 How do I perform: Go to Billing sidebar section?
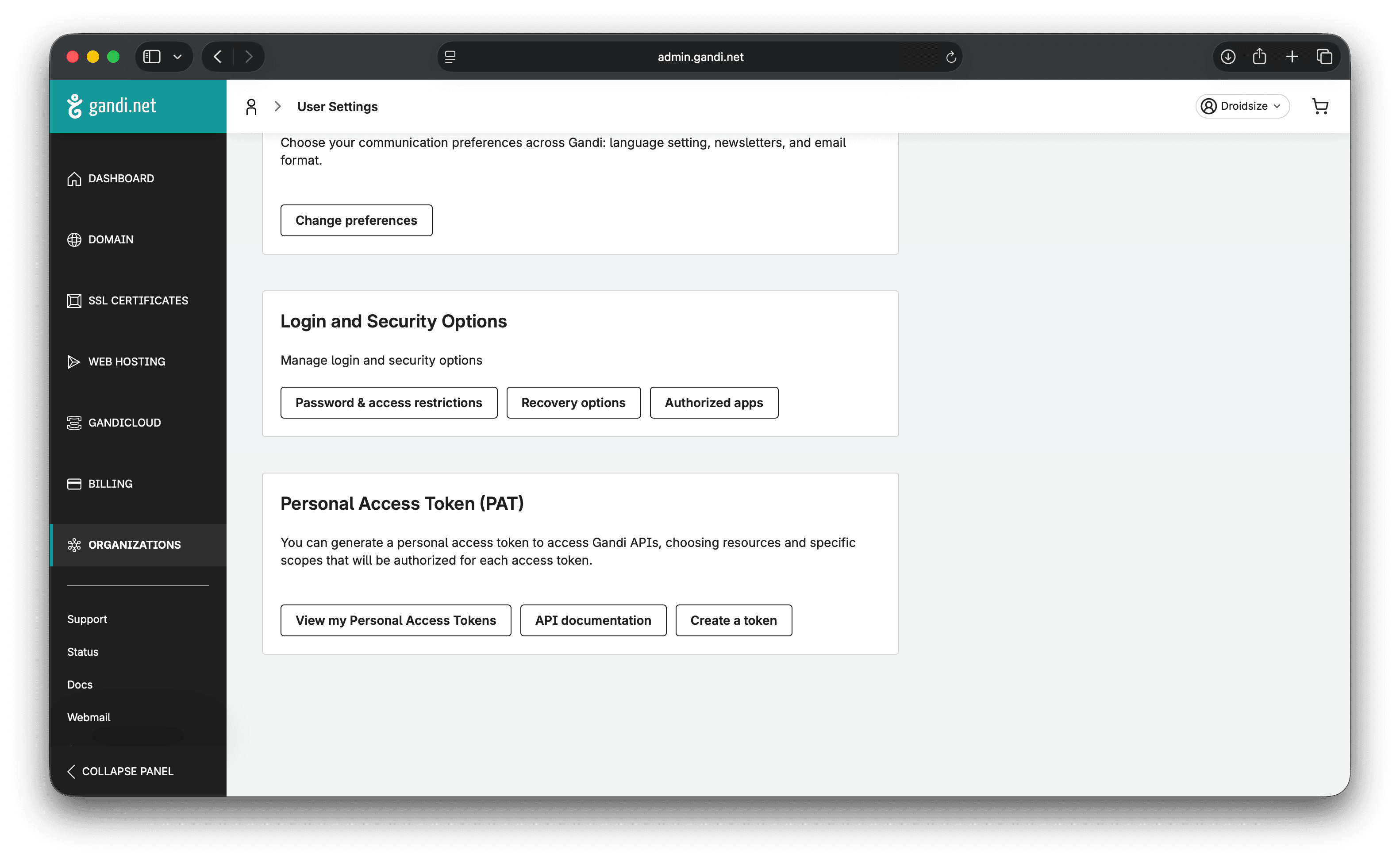[x=110, y=484]
